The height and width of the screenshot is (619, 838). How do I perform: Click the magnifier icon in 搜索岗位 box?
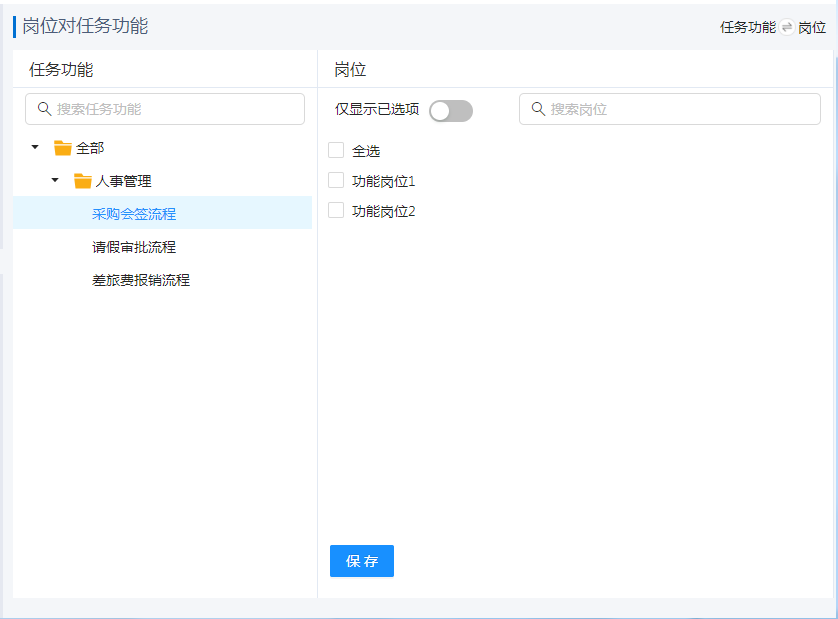[538, 109]
